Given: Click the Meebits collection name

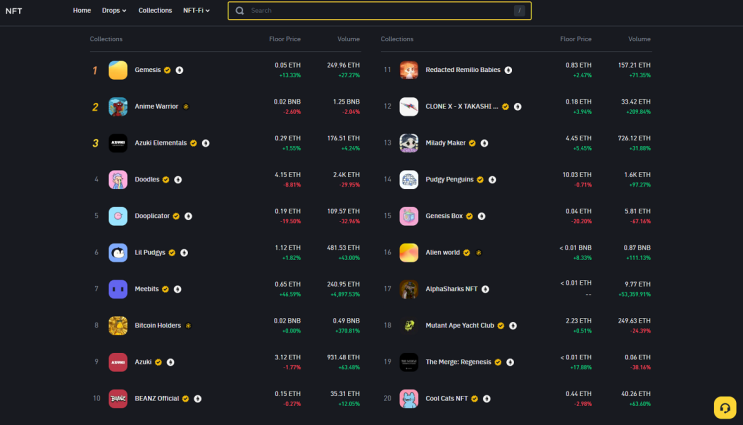Looking at the screenshot, I should 147,289.
